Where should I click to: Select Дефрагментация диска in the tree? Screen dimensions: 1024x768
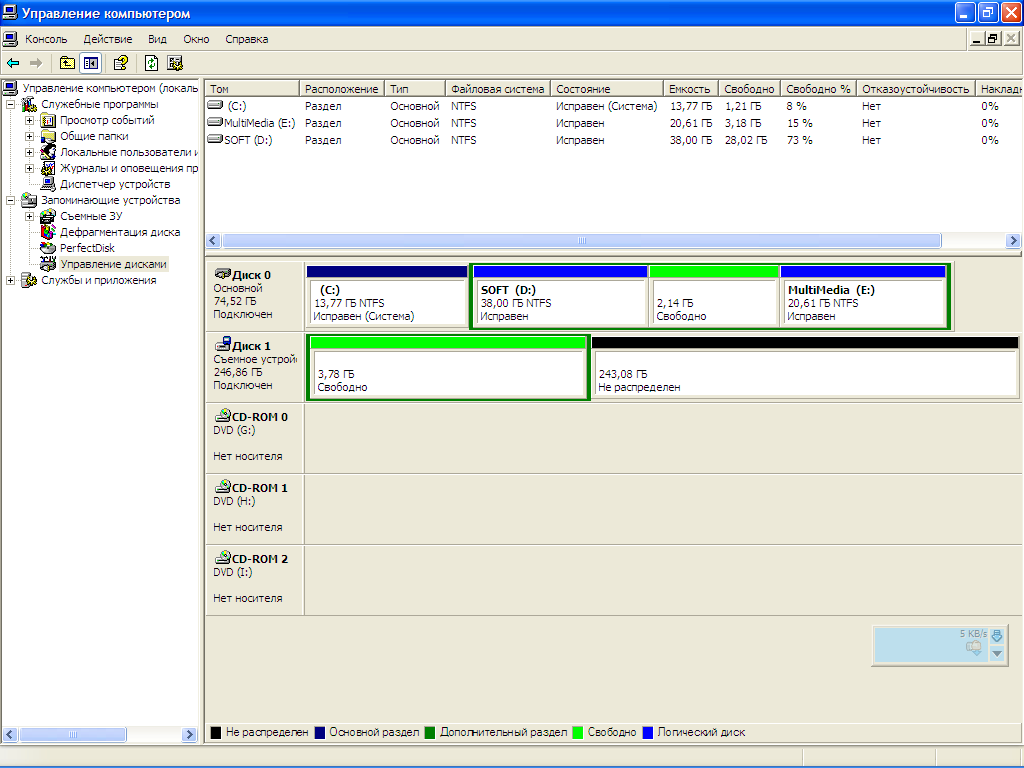click(119, 232)
